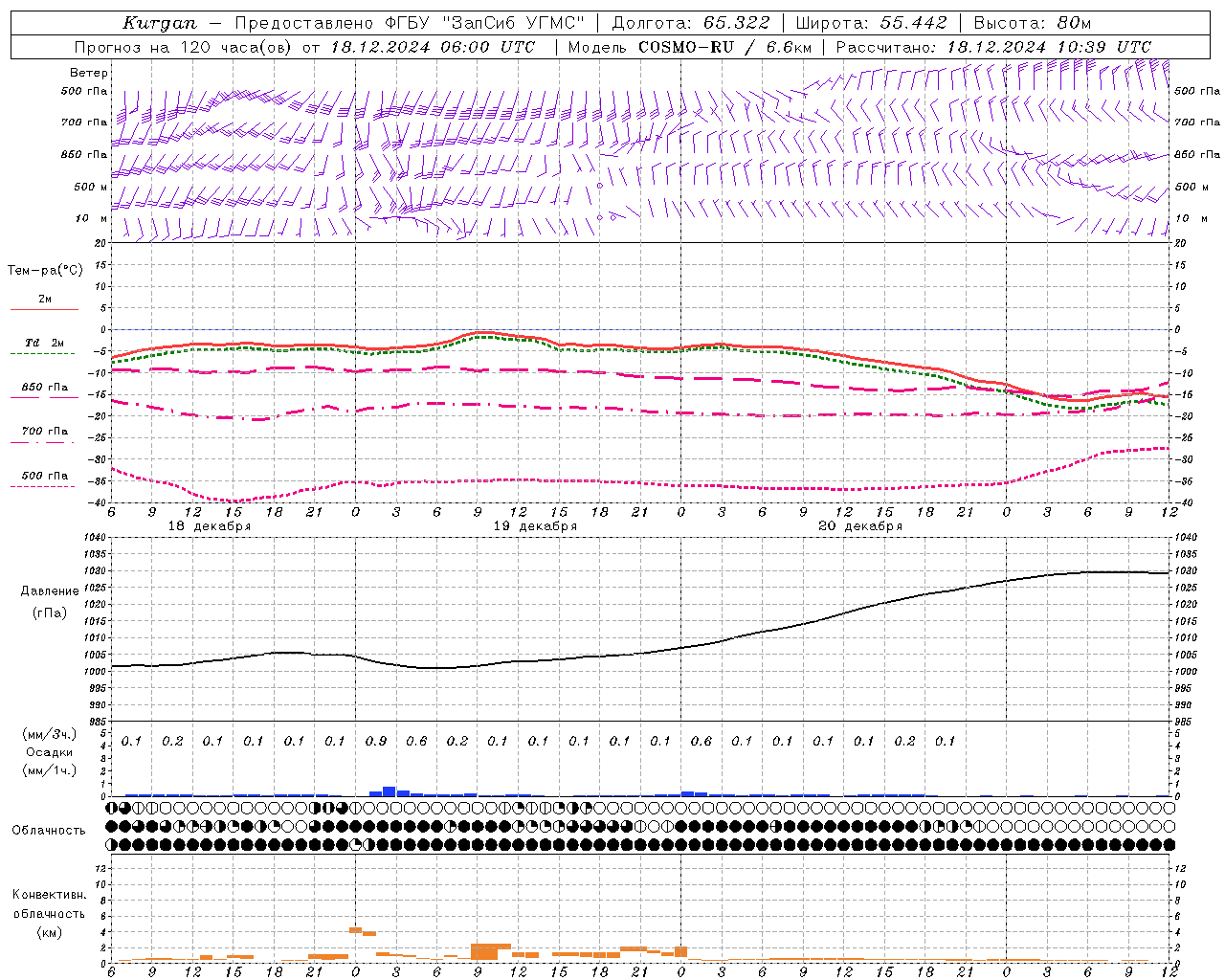Click the (мм/1ч.) precipitation unit label
1225x980 pixels.
(50, 770)
